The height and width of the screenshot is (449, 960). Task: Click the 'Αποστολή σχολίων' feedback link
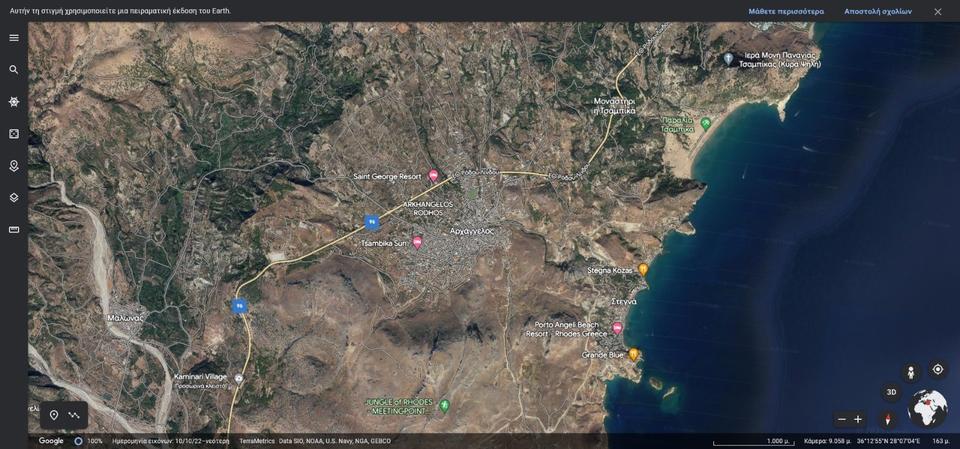(x=877, y=11)
